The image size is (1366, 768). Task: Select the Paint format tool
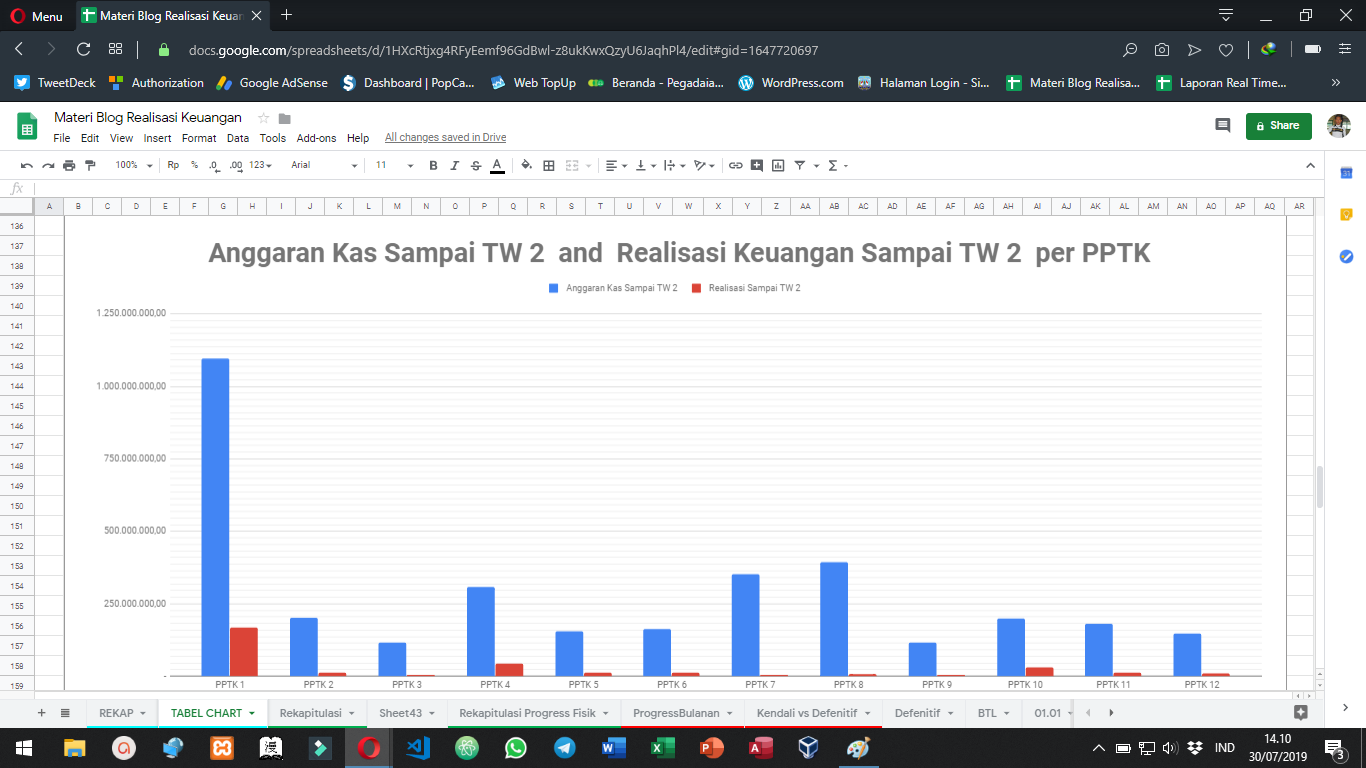coord(90,165)
